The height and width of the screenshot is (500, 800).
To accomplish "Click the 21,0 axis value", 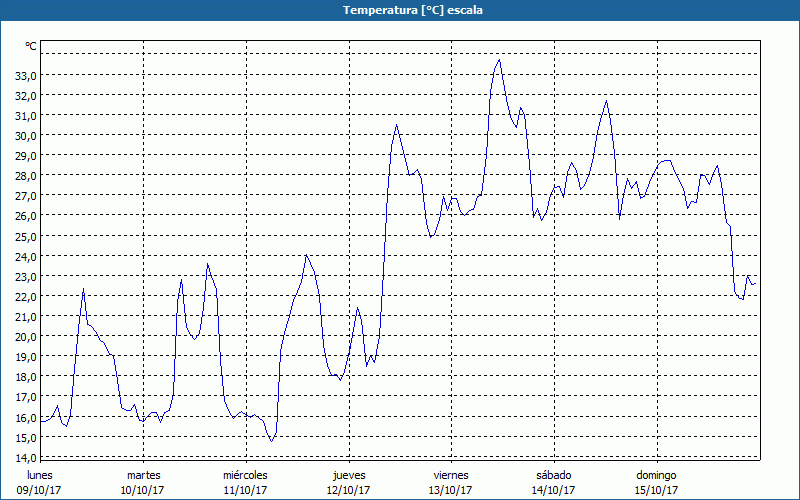I will [x=25, y=317].
